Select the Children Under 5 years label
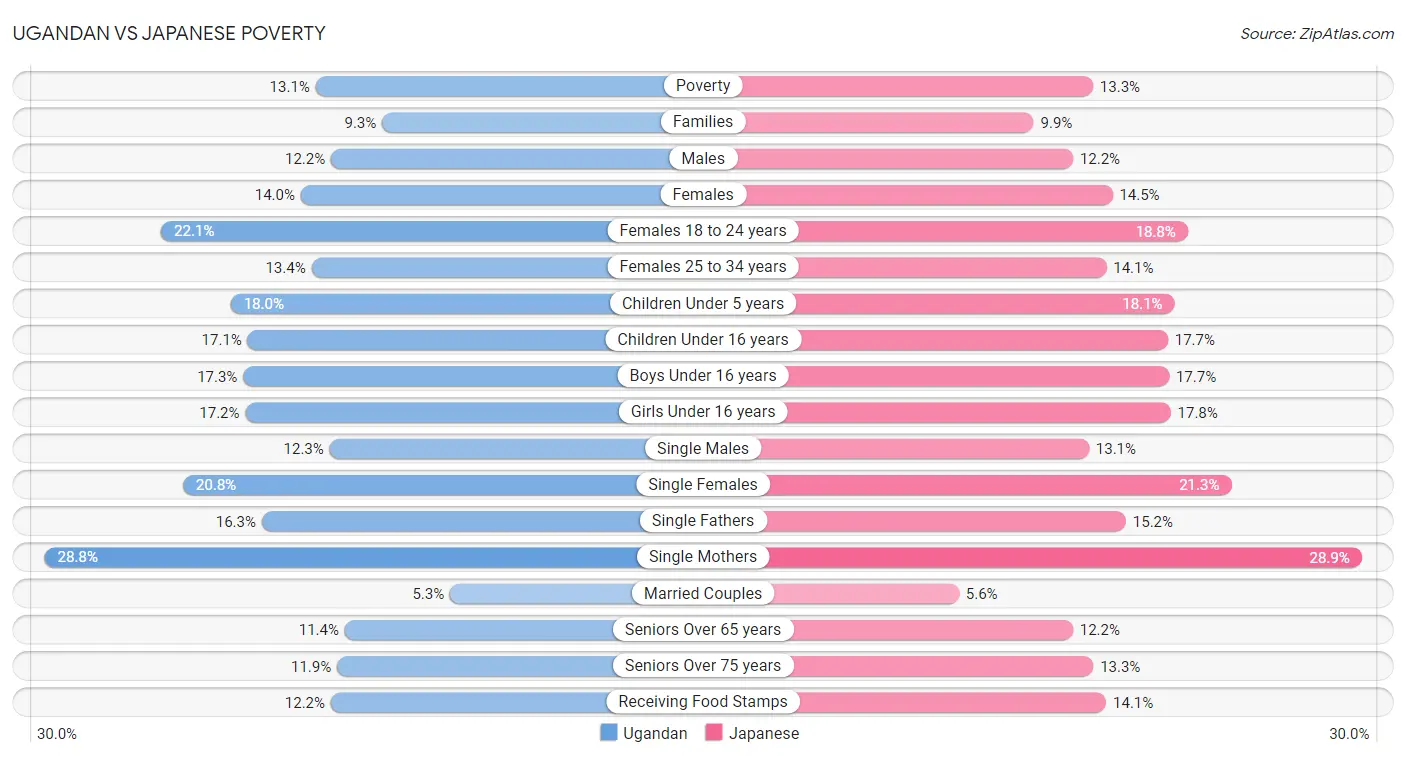 pos(703,303)
